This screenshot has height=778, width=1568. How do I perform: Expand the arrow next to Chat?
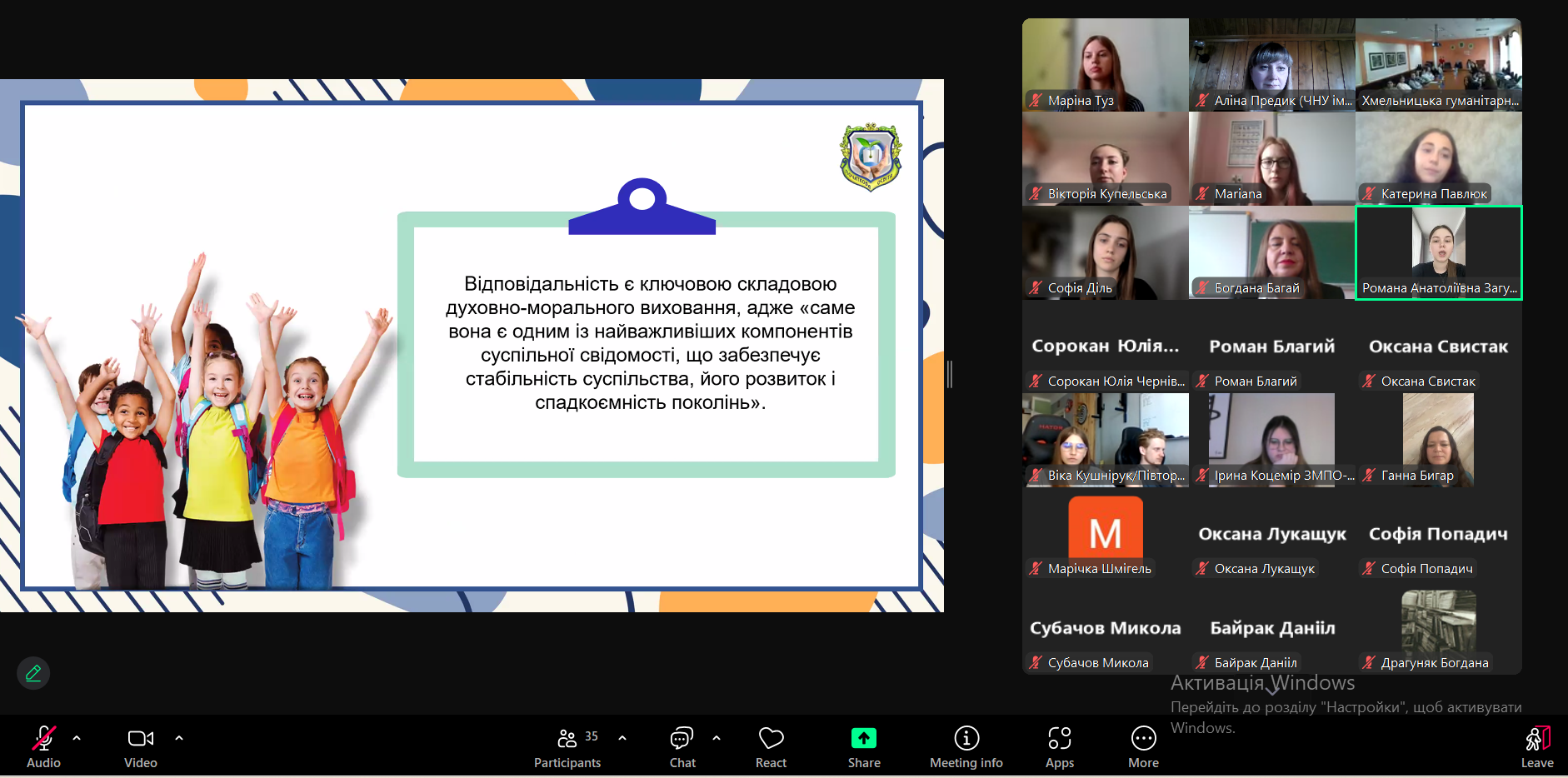click(x=717, y=738)
